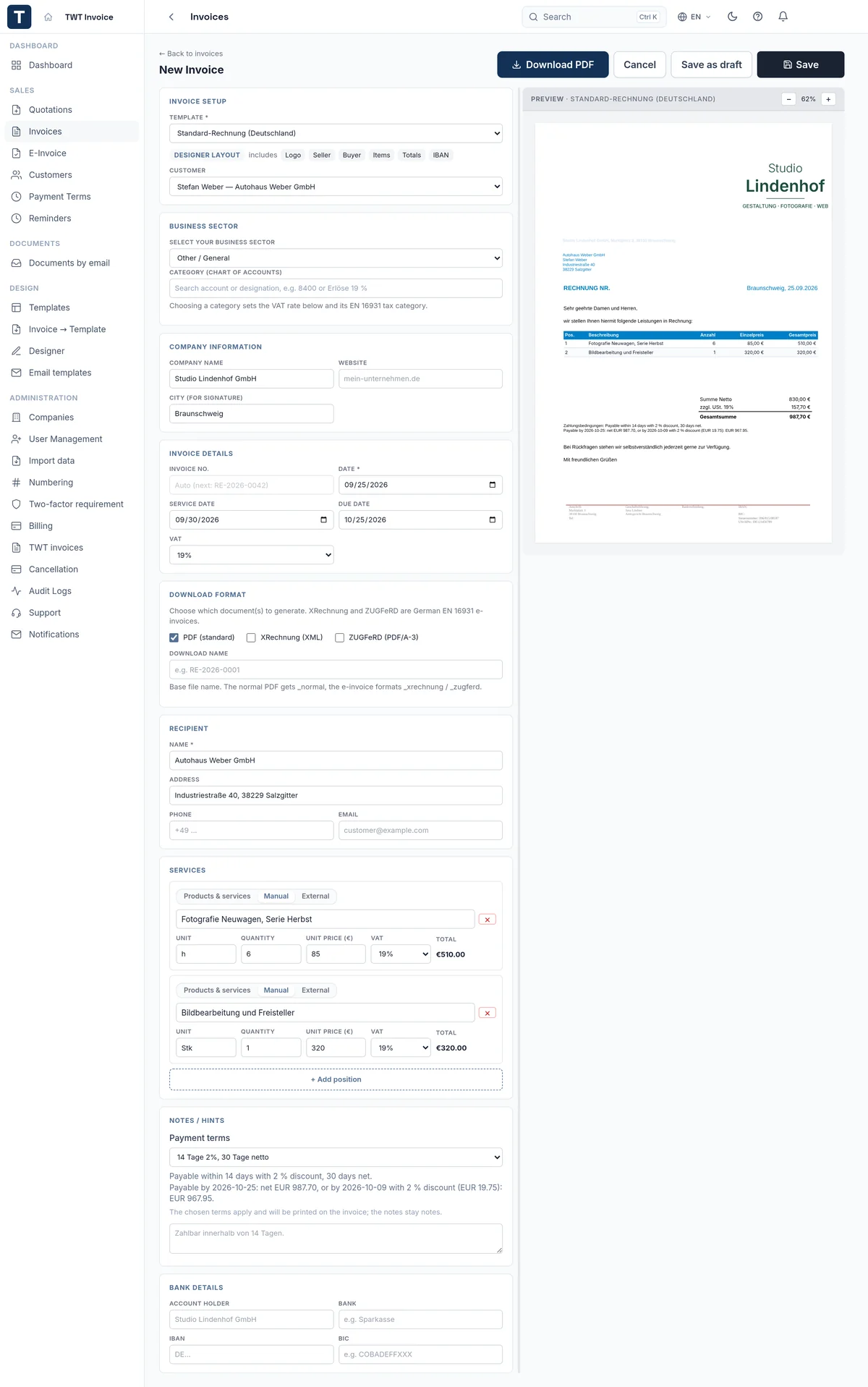Open VAT dropdown for Bildbearbeitung item

coord(401,1048)
